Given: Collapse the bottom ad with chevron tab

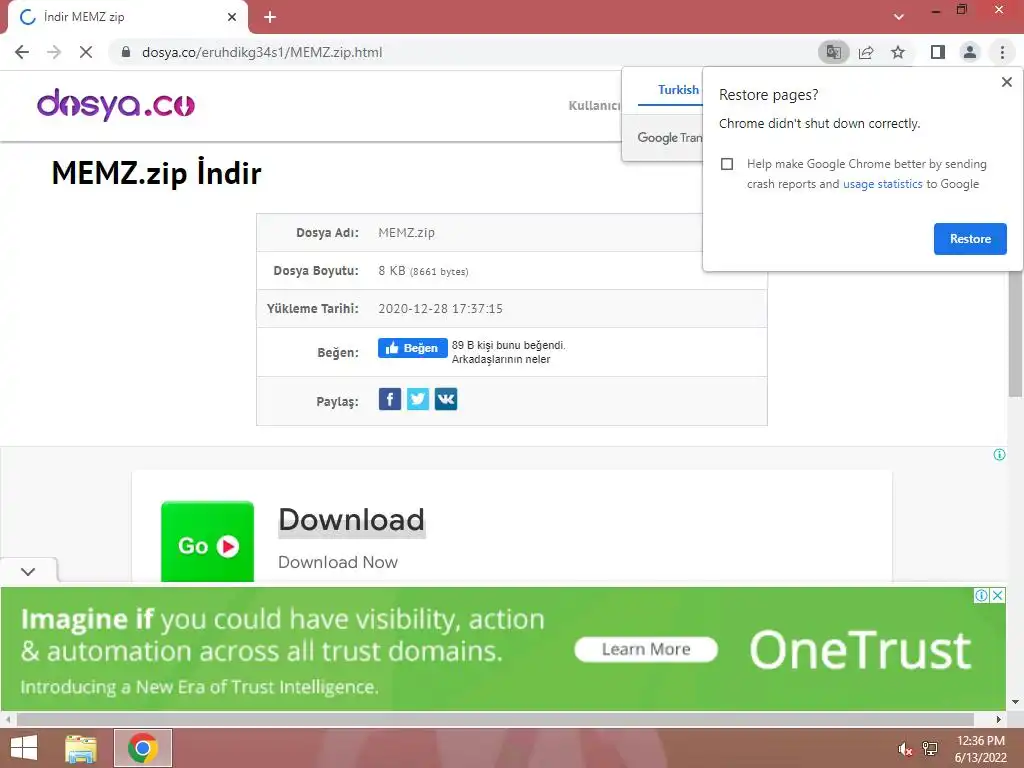Looking at the screenshot, I should [28, 571].
